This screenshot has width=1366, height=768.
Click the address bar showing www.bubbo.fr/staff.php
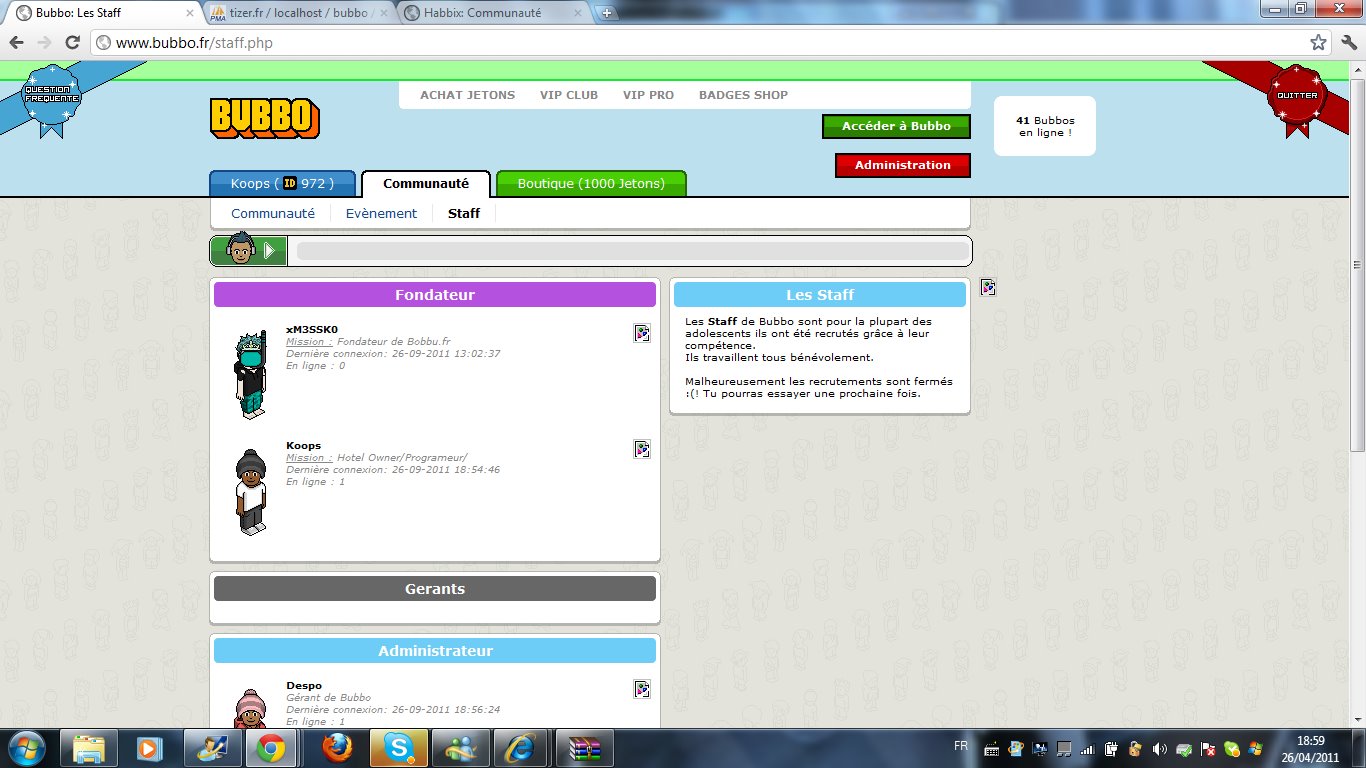700,43
